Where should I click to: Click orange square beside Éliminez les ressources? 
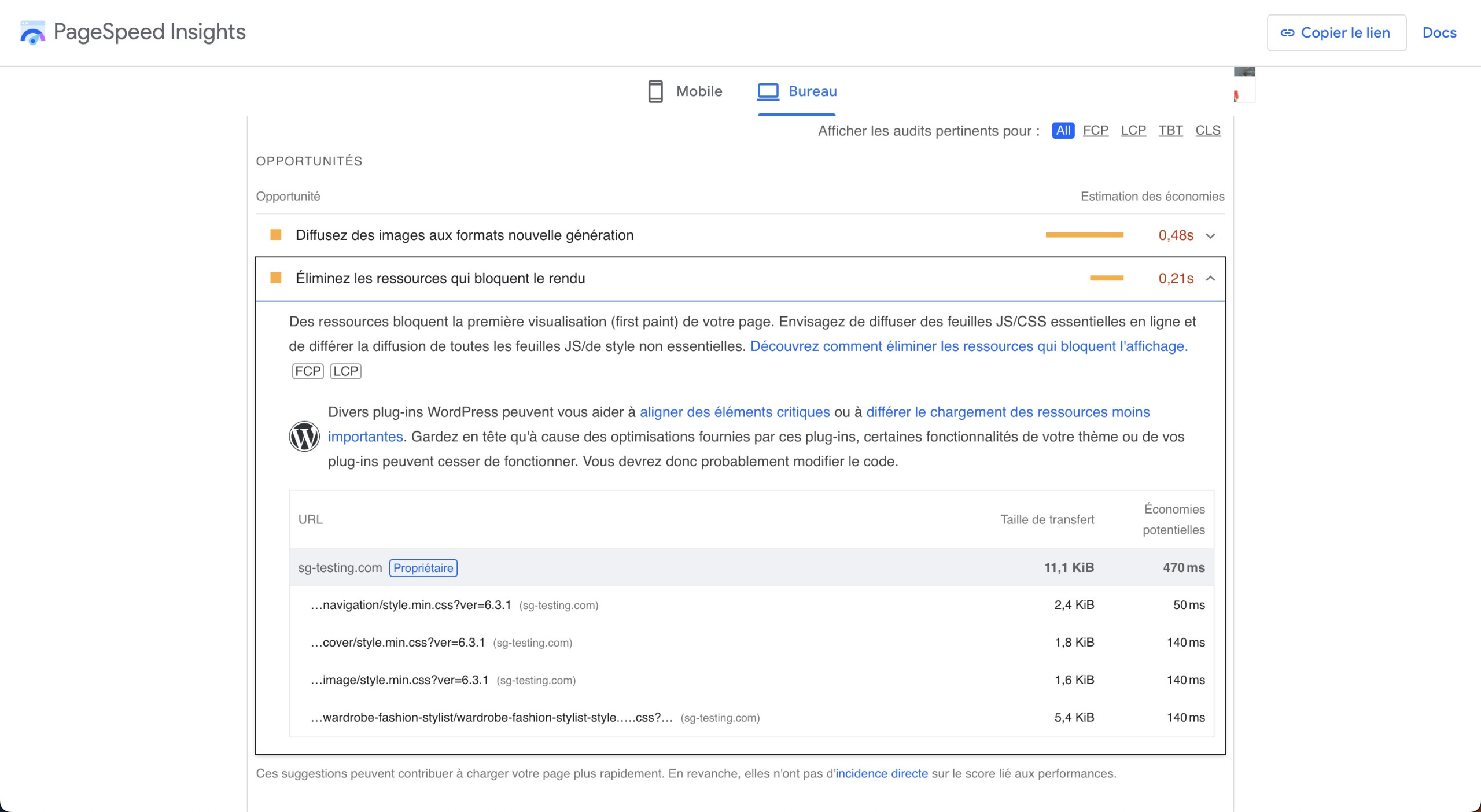coord(276,278)
